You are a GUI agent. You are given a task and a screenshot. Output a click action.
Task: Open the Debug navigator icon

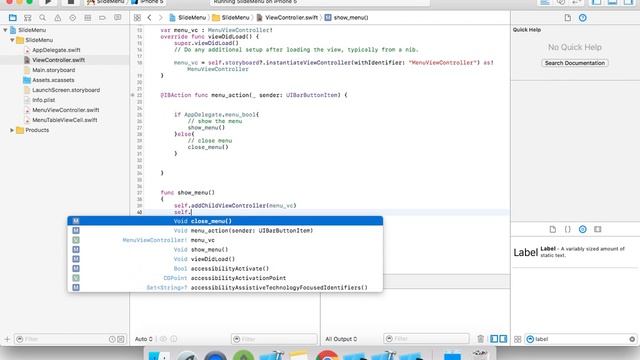point(87,18)
